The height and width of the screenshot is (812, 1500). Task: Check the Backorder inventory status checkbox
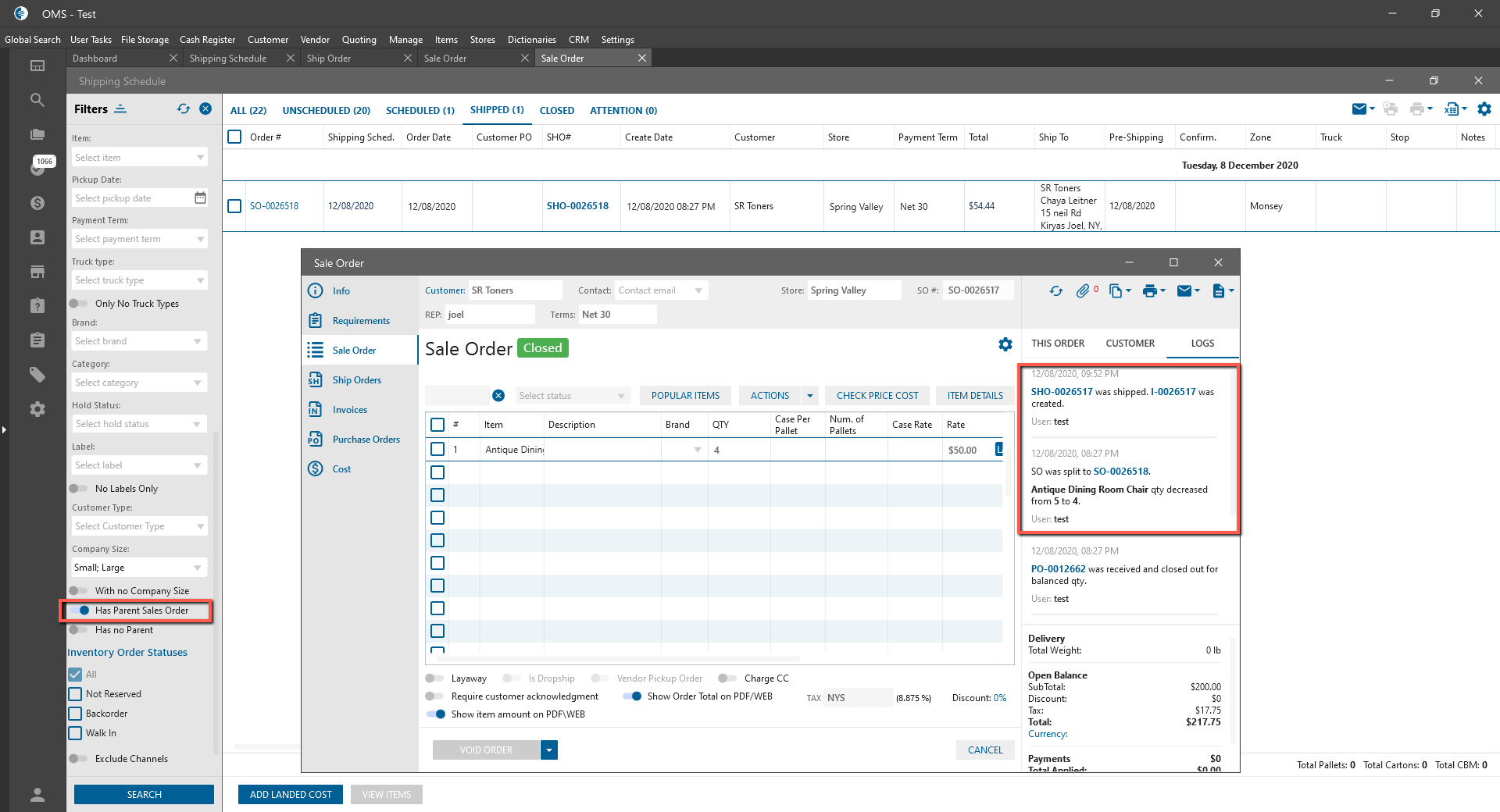tap(76, 714)
